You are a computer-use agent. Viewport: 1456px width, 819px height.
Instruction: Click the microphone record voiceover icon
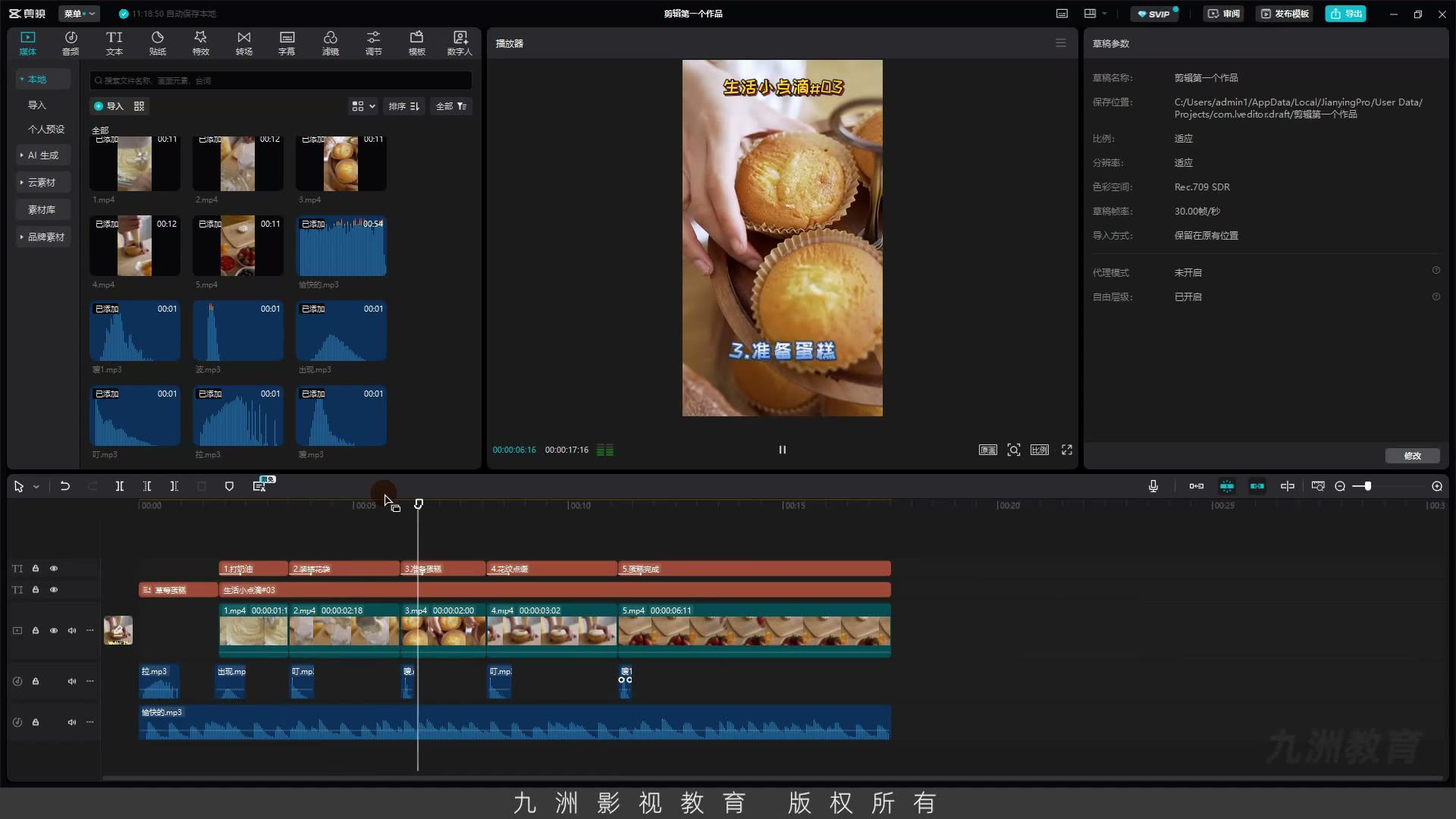pos(1153,486)
